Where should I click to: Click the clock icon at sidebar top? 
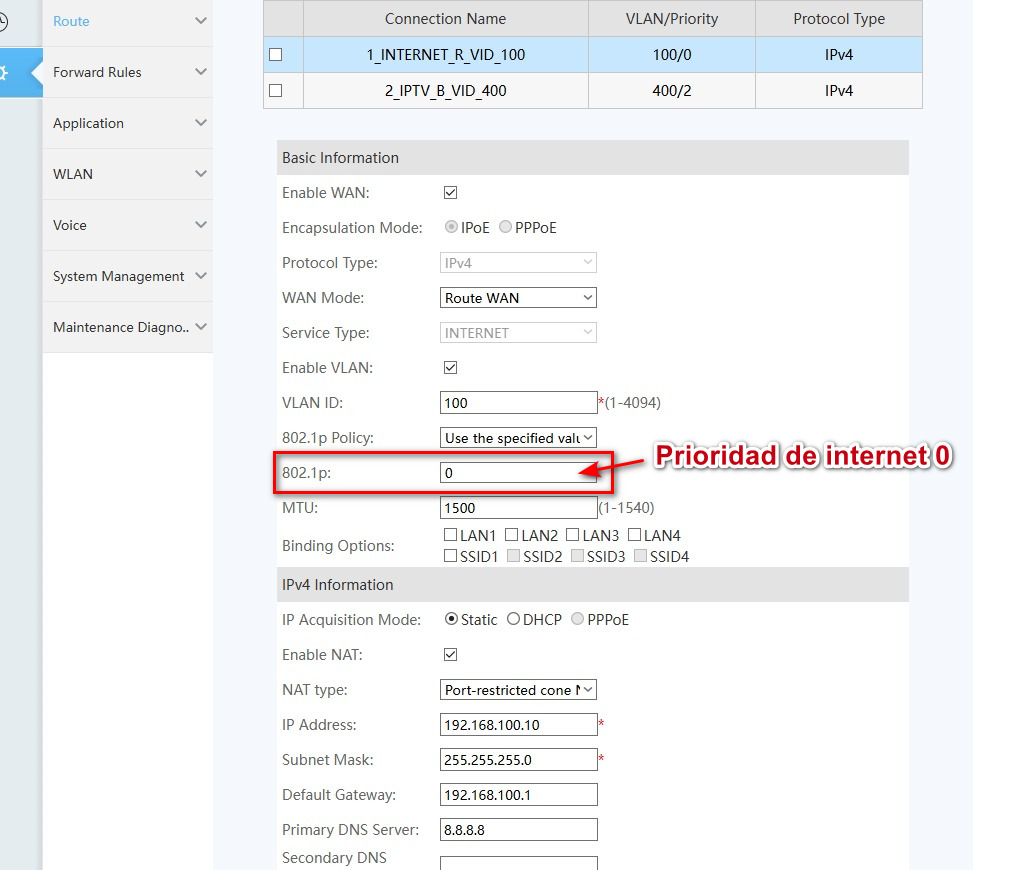coord(4,21)
